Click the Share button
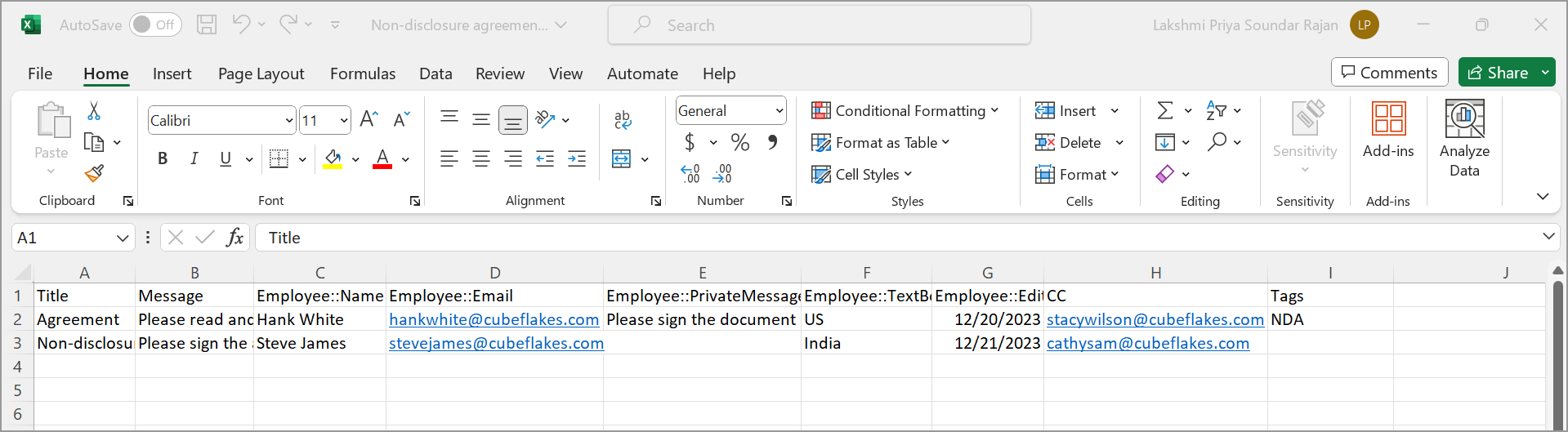 1498,73
